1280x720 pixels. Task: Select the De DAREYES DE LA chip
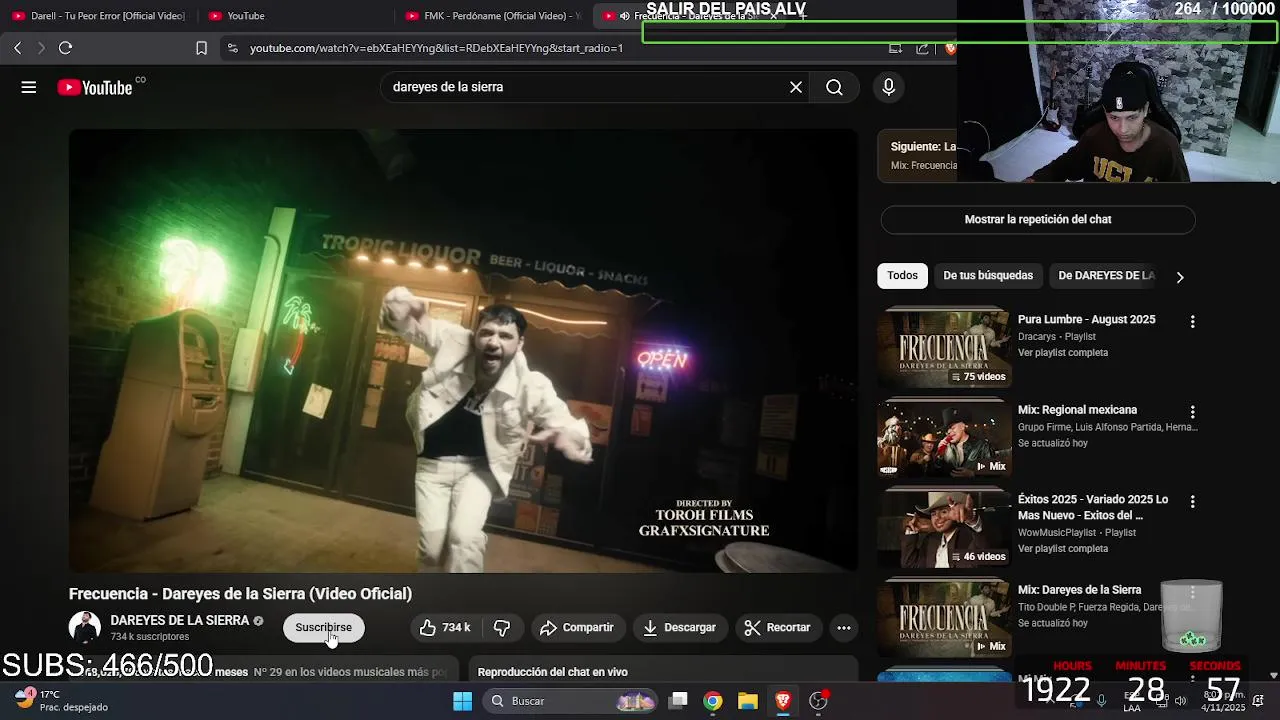point(1106,276)
